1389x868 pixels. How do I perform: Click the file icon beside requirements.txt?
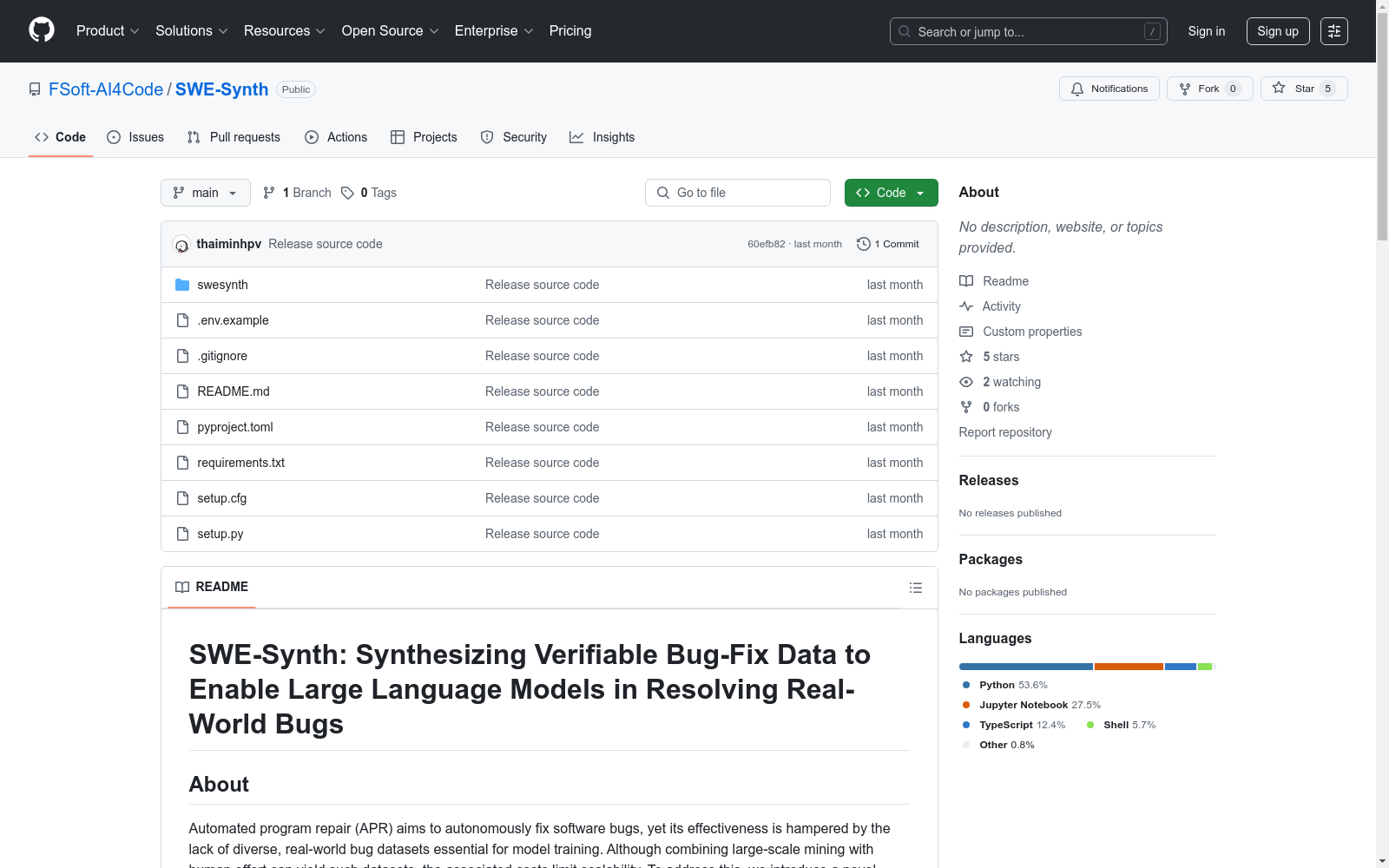(x=182, y=463)
